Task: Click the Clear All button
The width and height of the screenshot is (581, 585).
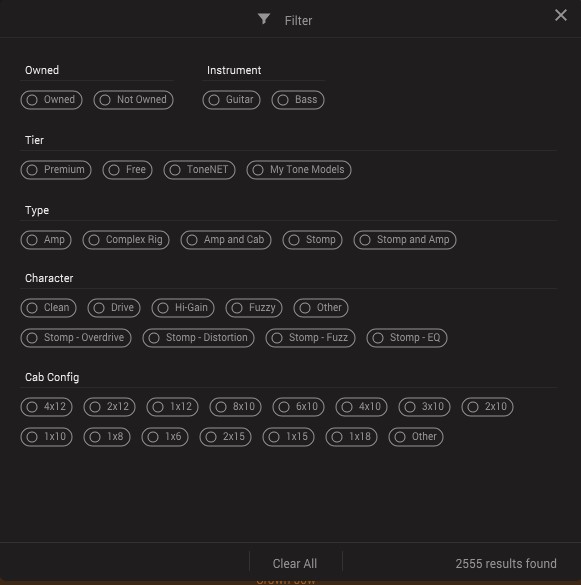Action: [x=295, y=563]
